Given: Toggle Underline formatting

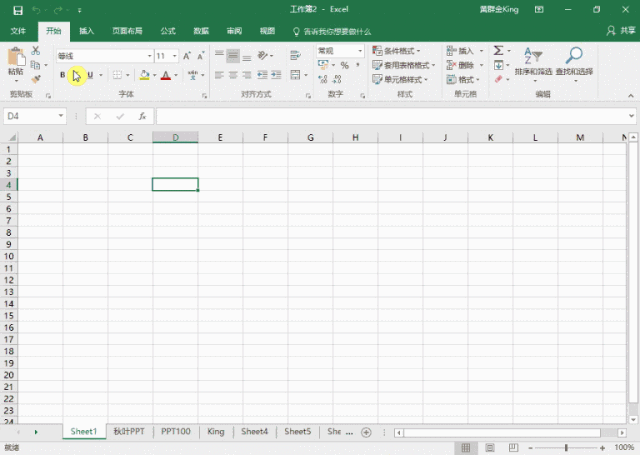Looking at the screenshot, I should pos(90,75).
